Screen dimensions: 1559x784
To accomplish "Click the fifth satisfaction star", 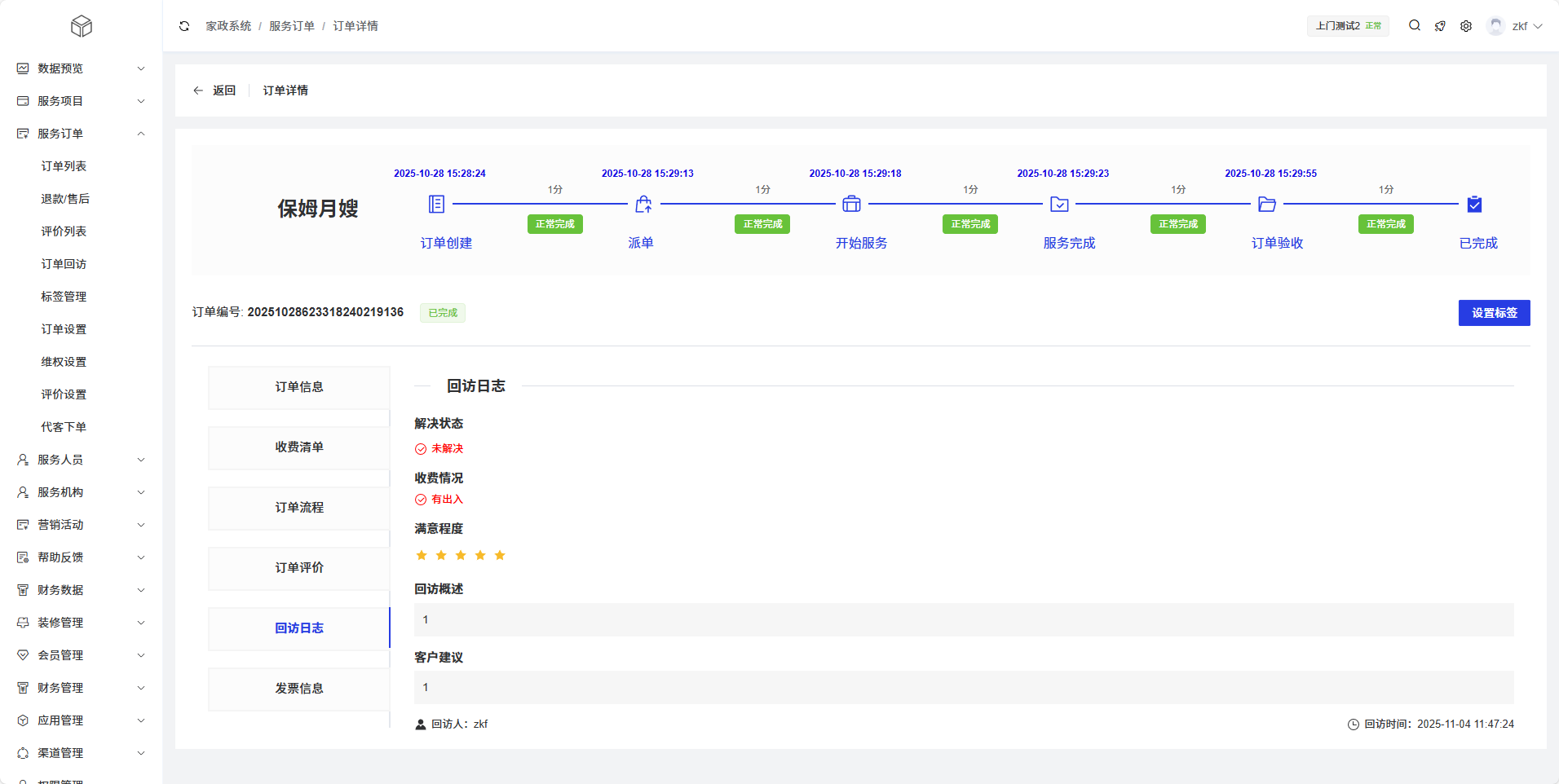I will click(x=500, y=556).
